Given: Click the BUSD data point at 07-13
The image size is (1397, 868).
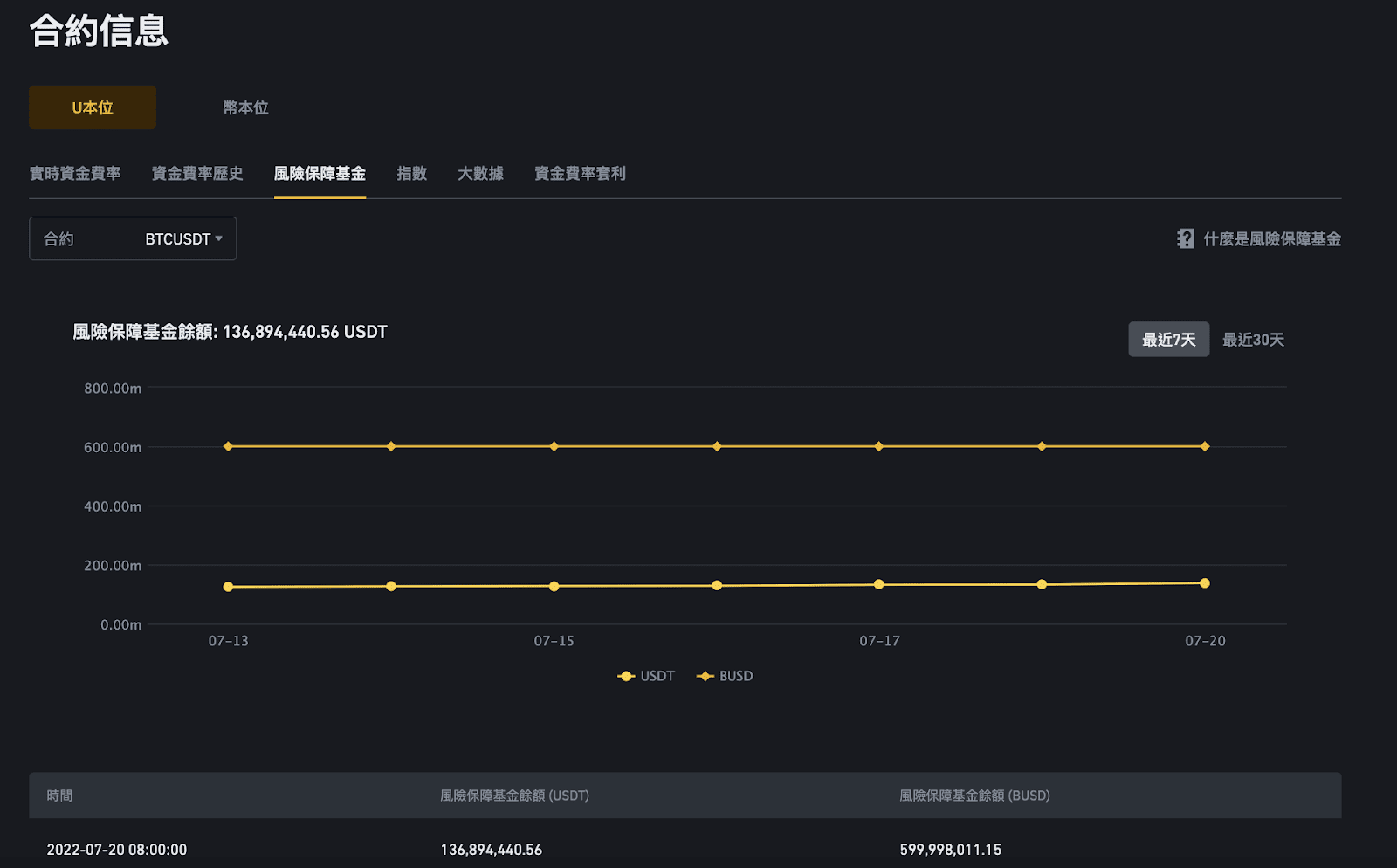Looking at the screenshot, I should [x=228, y=446].
